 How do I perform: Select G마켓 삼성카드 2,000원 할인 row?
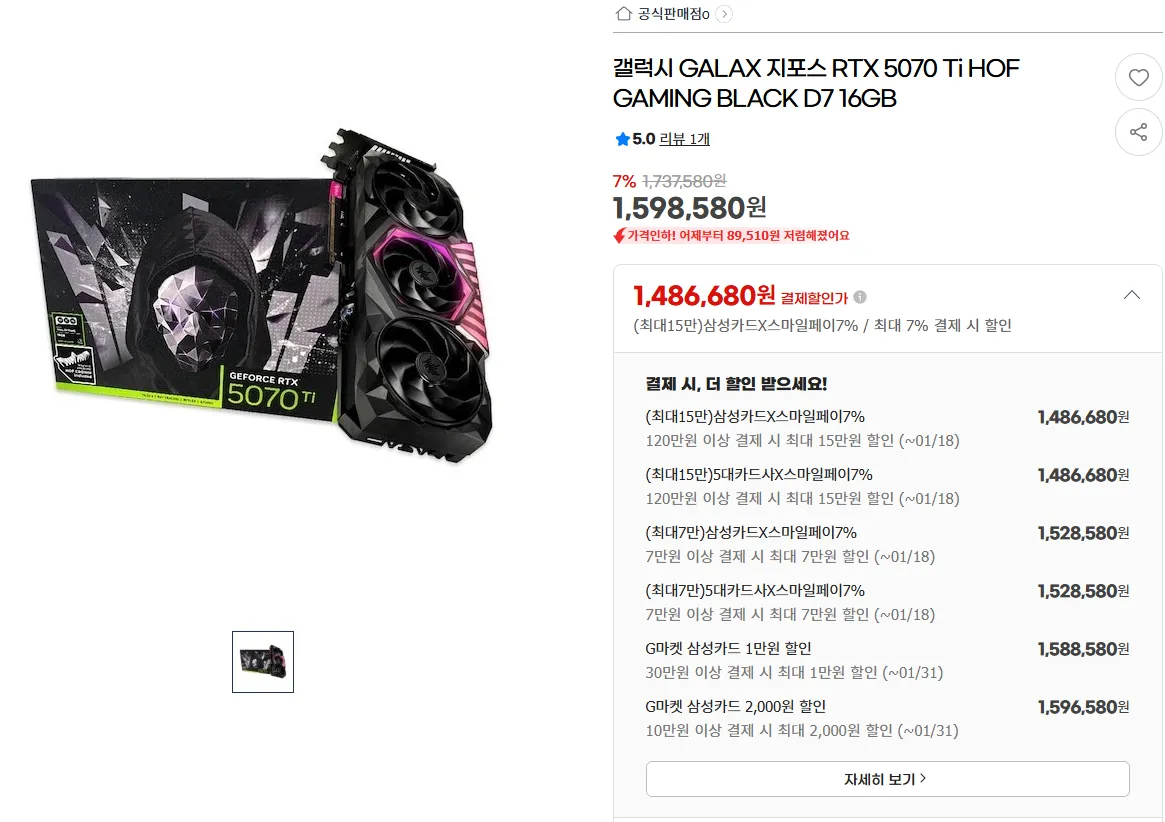pos(887,718)
